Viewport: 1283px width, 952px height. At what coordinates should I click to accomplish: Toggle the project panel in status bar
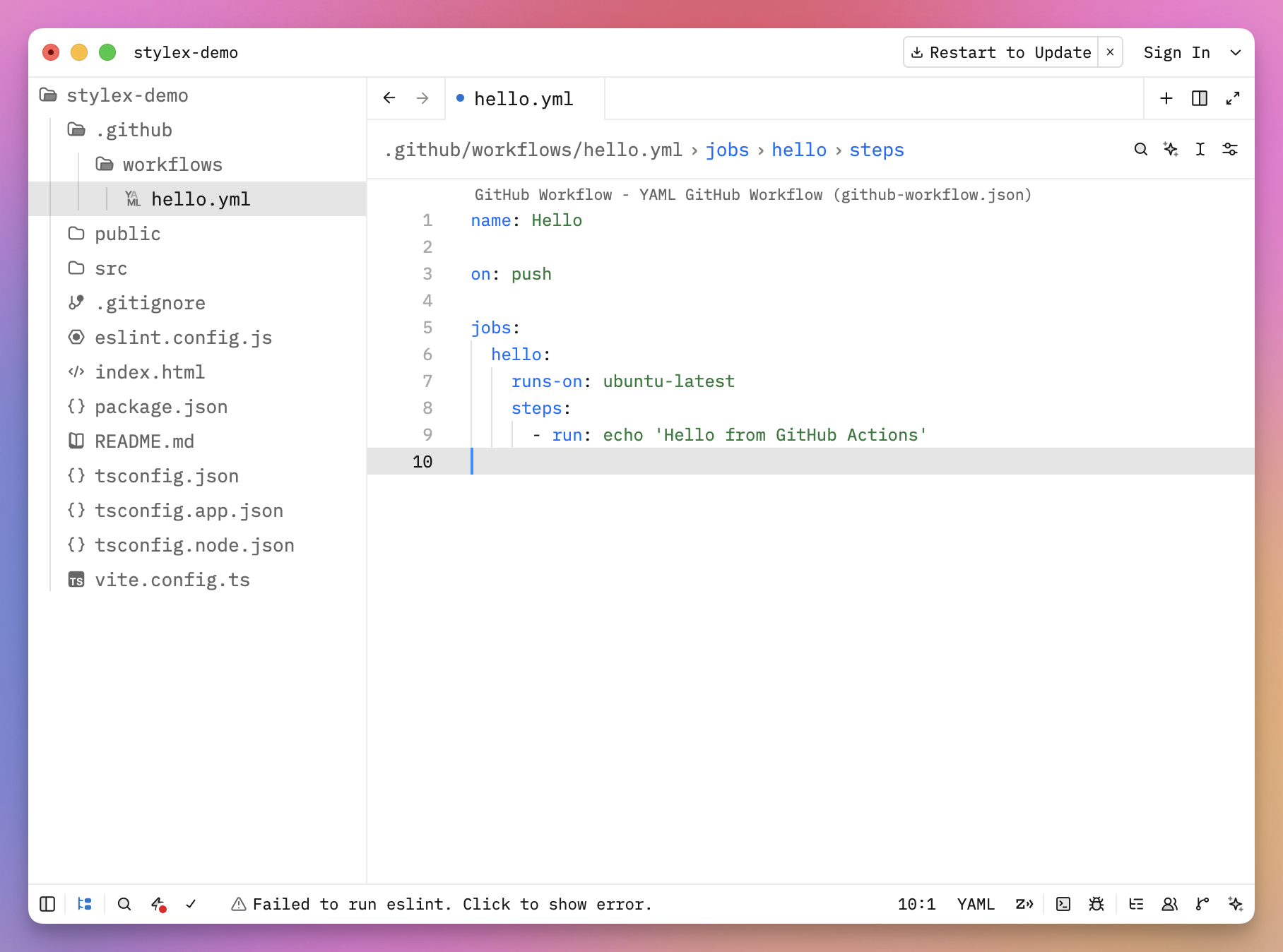tap(85, 904)
